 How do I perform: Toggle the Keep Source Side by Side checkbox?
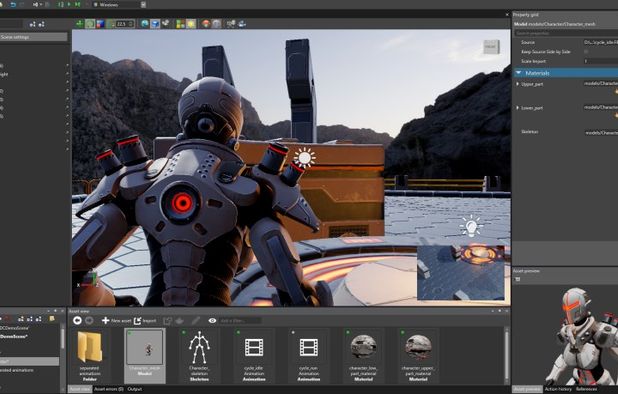point(586,52)
